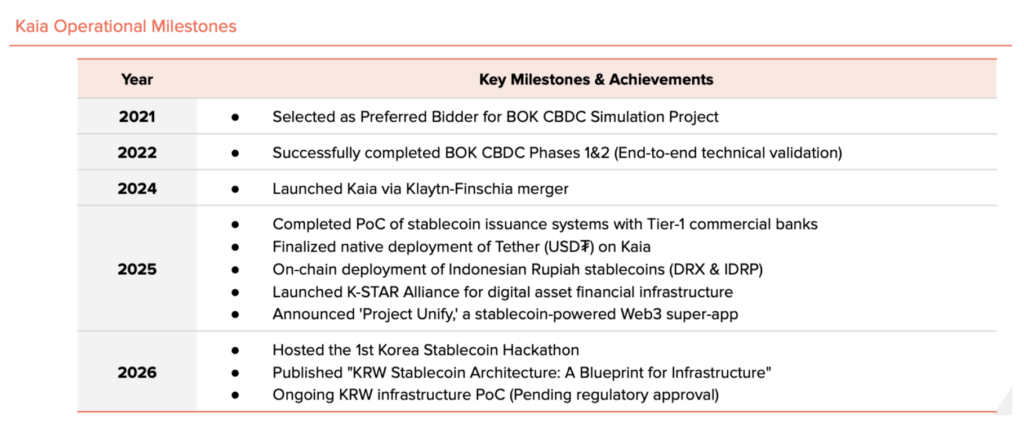Screen dimensions: 1024x422
Task: Click the 'Key Milestones & Achievements' header
Action: (x=596, y=80)
